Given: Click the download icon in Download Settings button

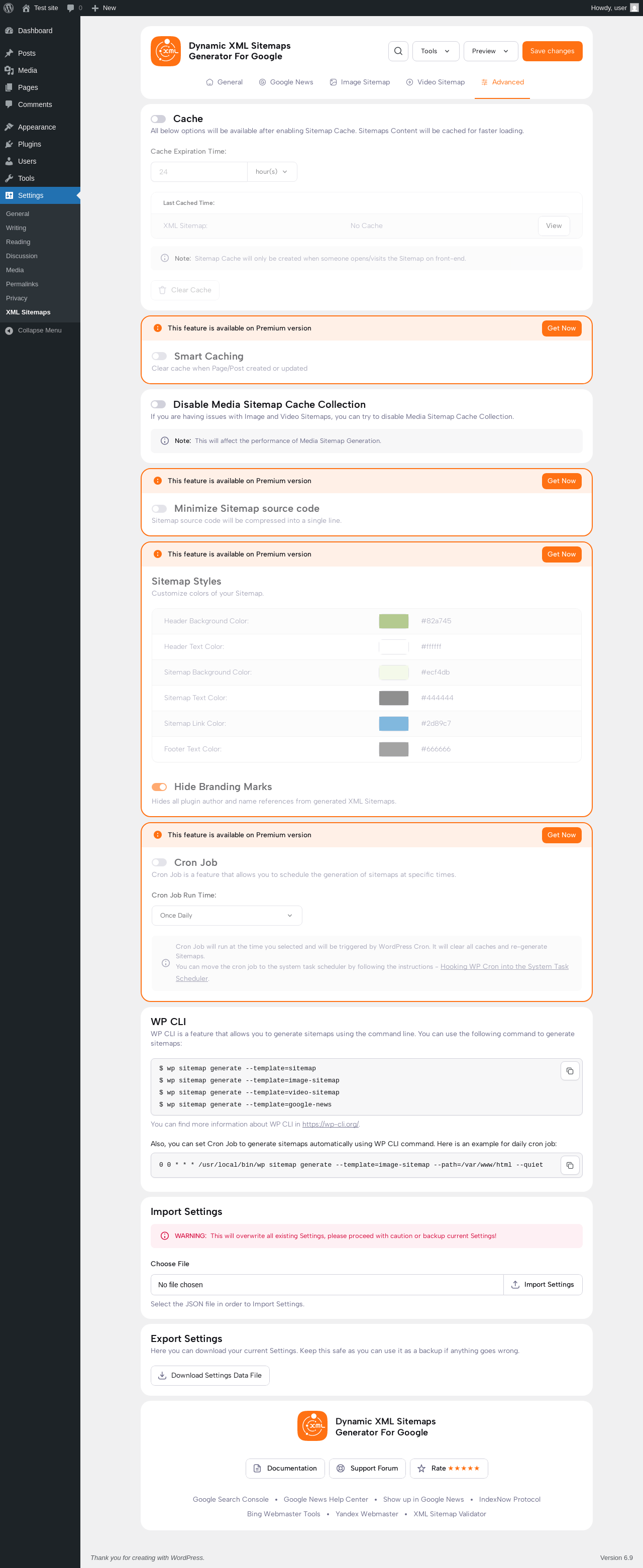Looking at the screenshot, I should point(163,1375).
